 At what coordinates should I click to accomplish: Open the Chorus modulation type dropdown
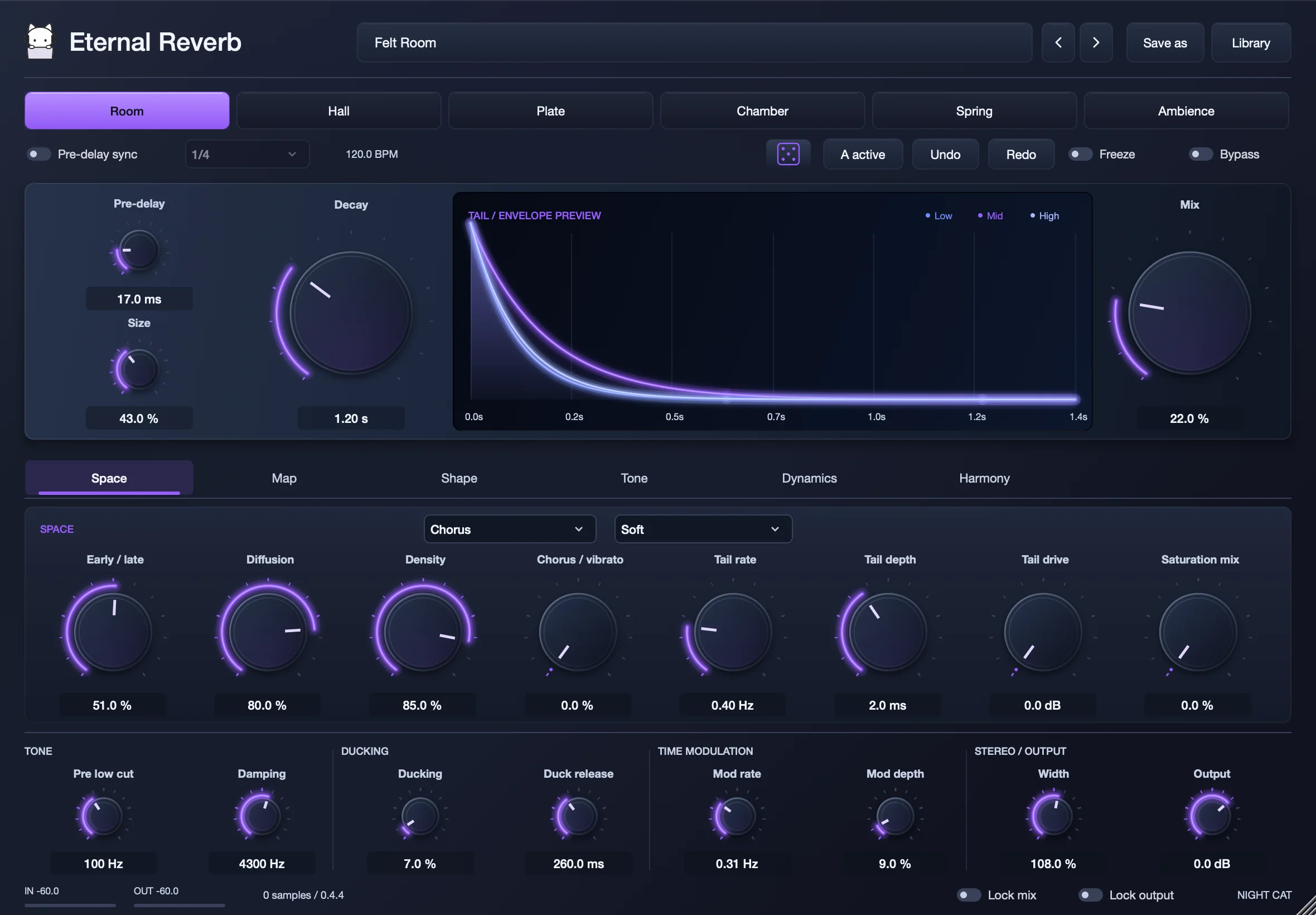(x=509, y=529)
